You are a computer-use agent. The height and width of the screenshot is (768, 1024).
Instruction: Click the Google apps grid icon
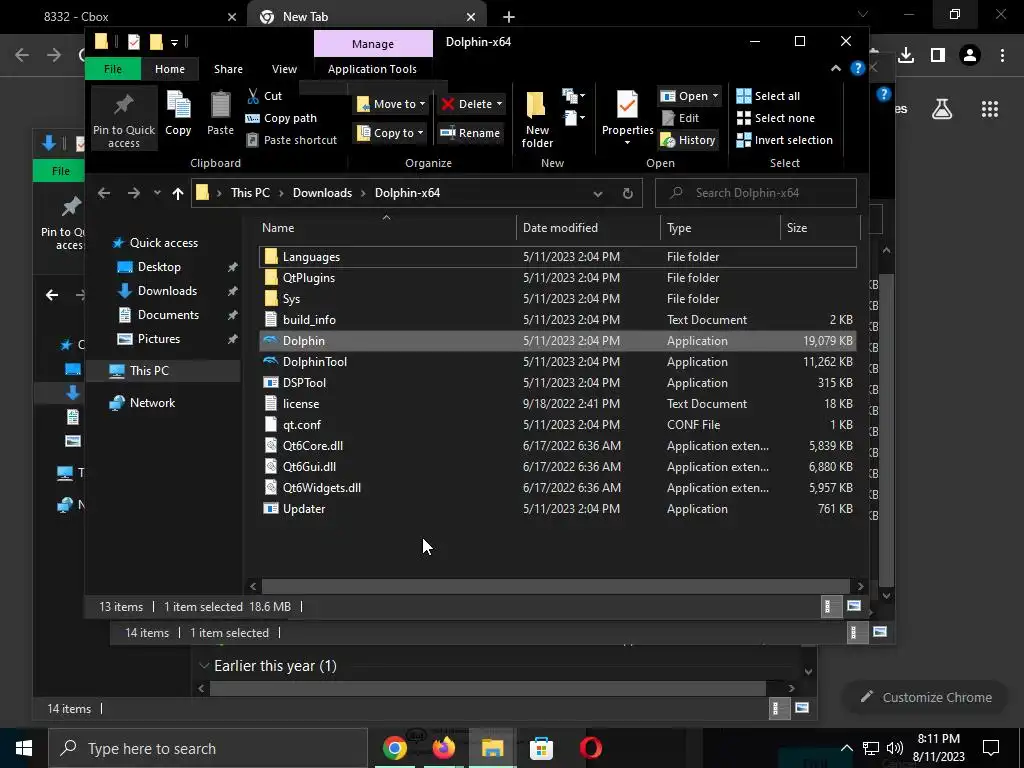[990, 109]
